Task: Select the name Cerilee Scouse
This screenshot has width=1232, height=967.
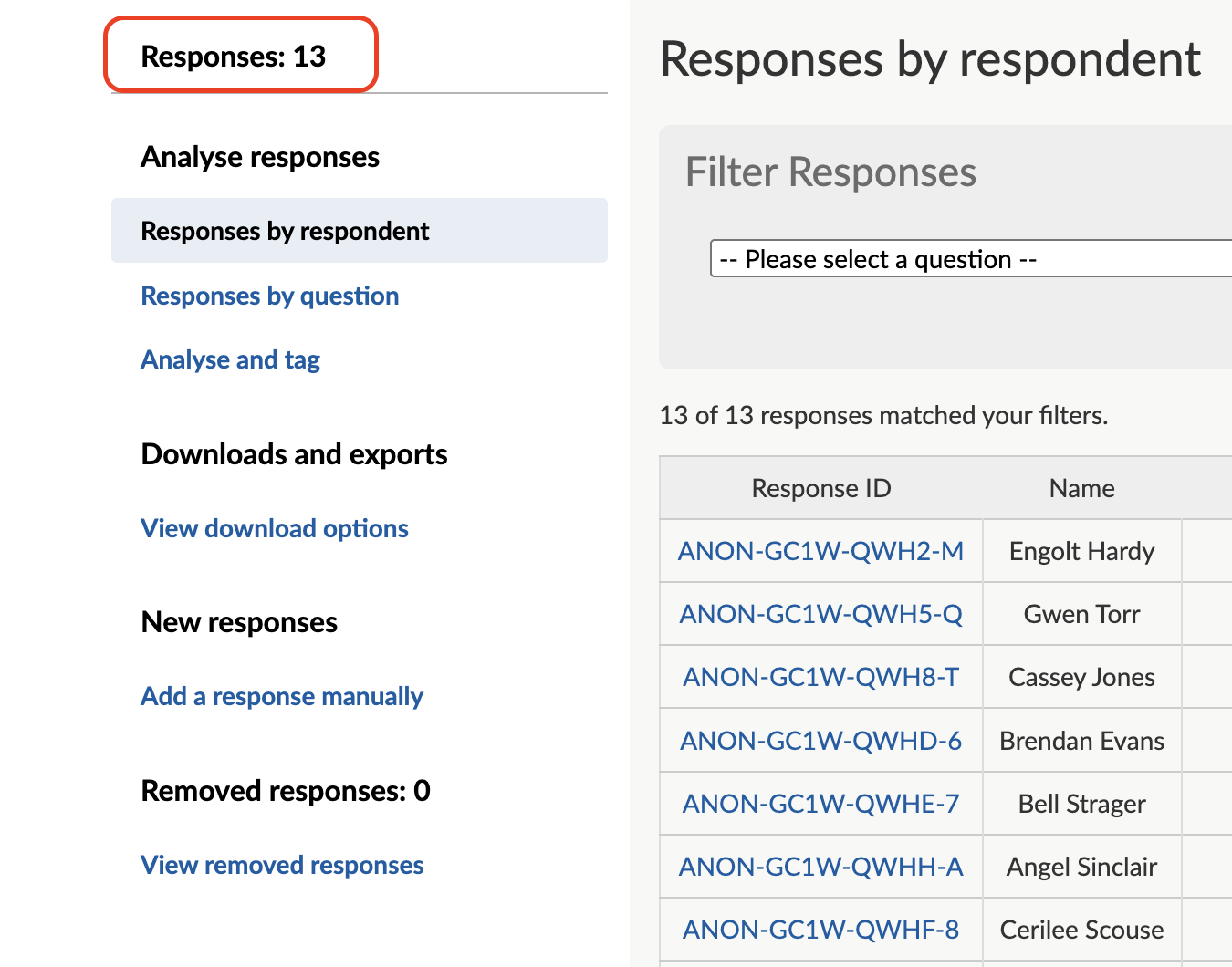Action: point(1082,929)
